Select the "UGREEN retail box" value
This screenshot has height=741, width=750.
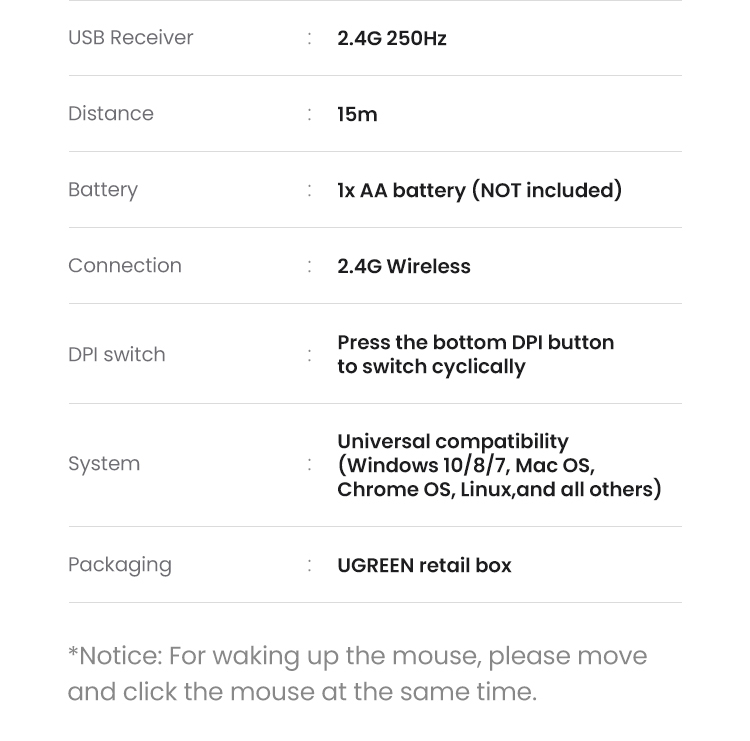coord(424,566)
